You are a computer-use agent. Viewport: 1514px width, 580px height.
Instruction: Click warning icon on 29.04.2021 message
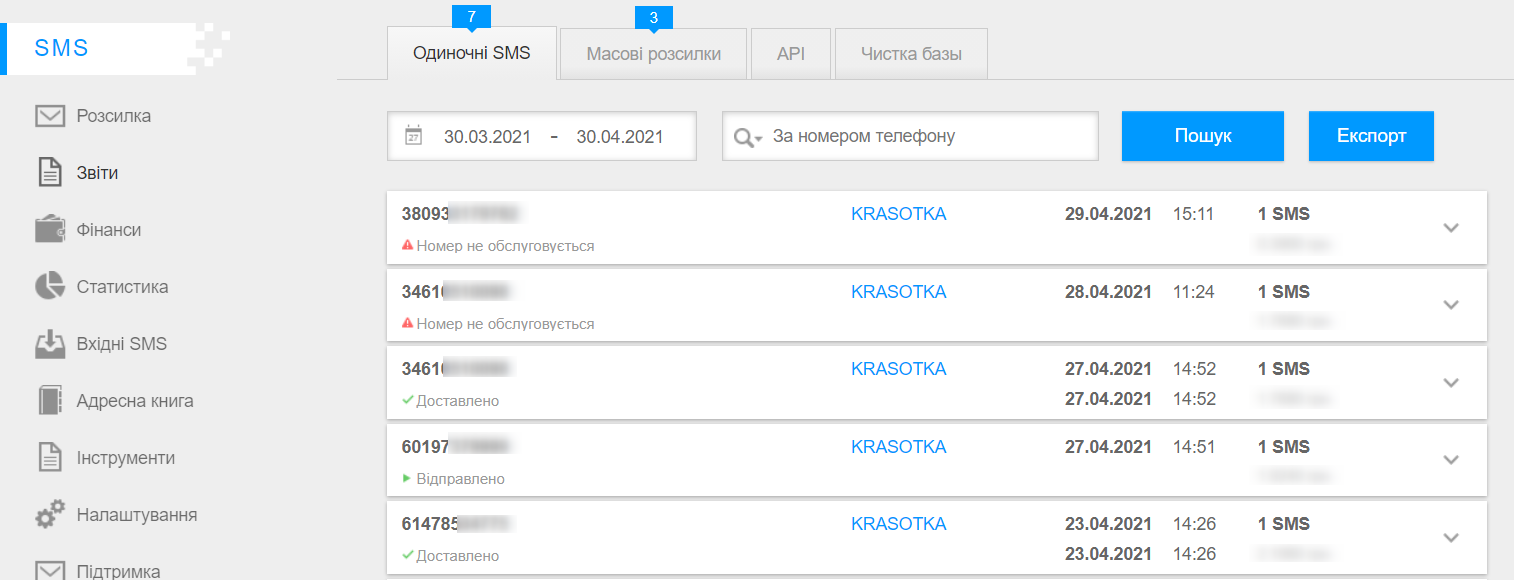click(x=407, y=245)
